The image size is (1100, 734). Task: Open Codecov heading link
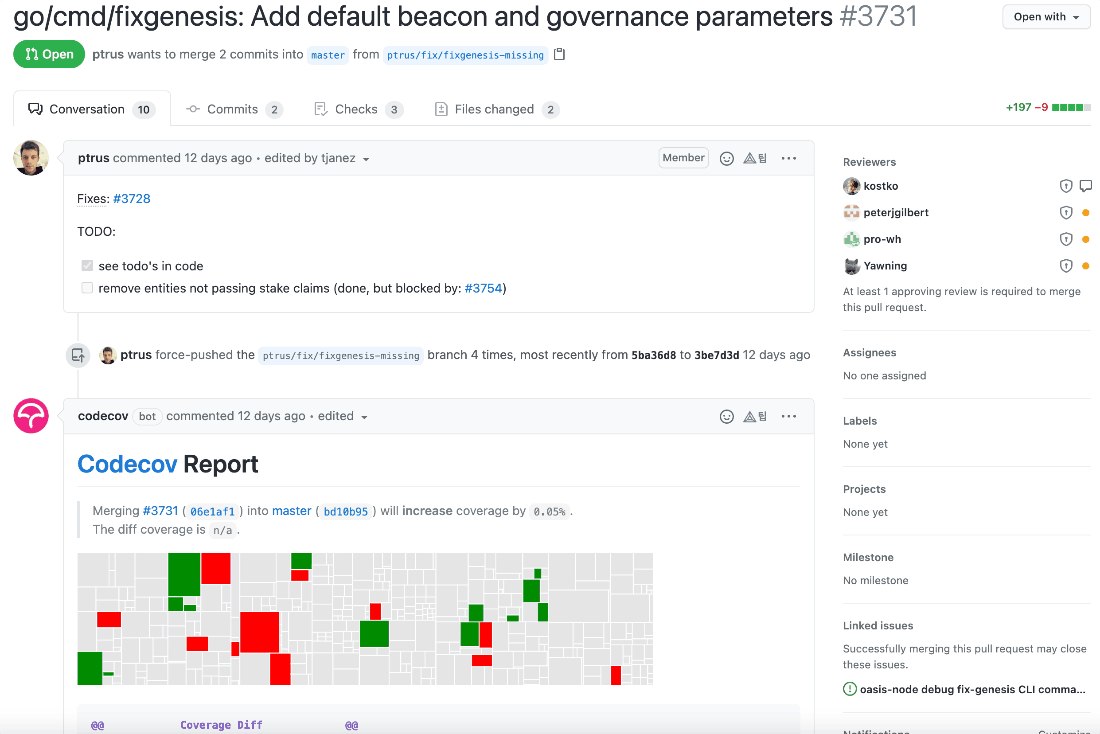[127, 465]
